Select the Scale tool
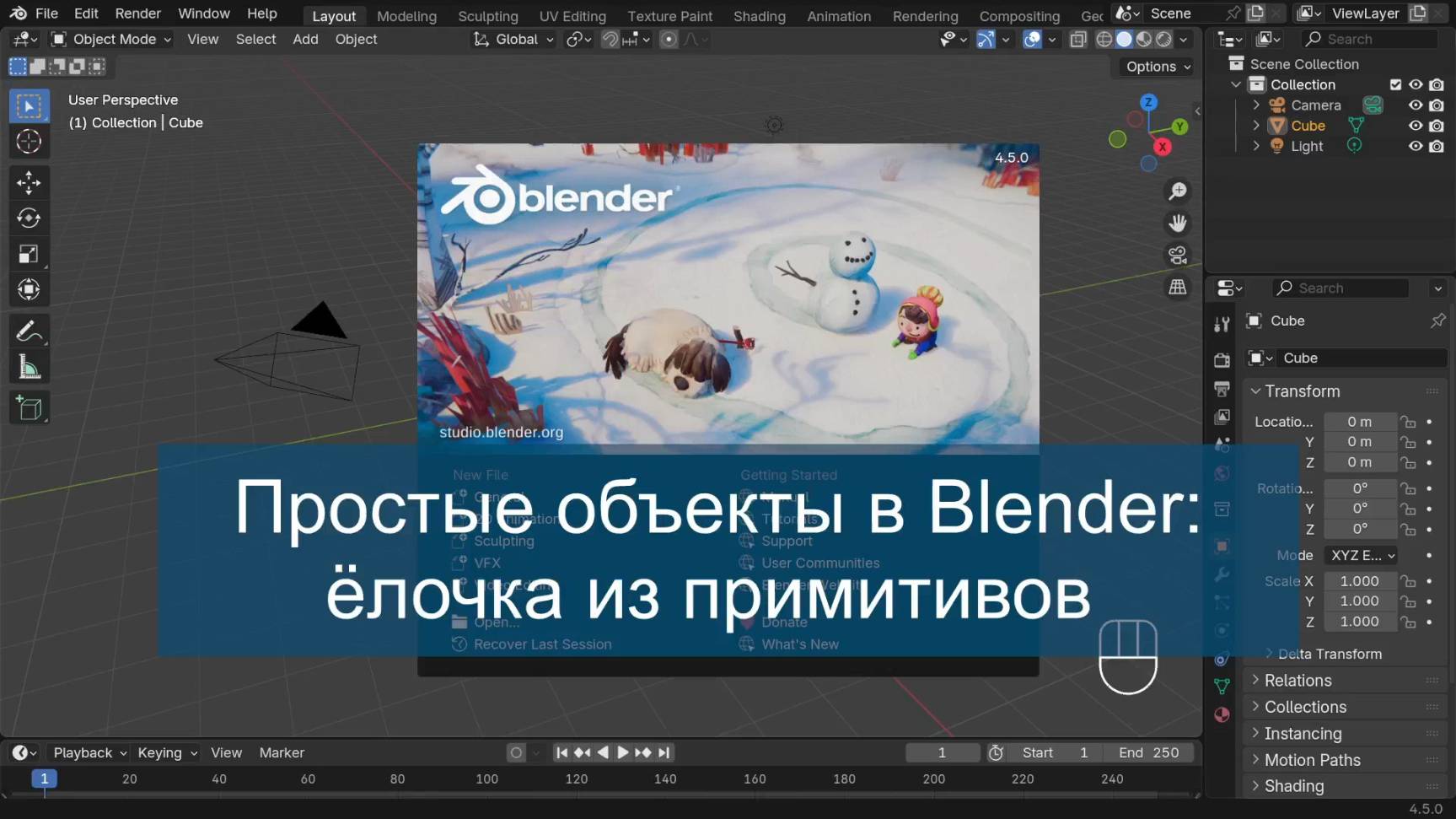 click(29, 254)
